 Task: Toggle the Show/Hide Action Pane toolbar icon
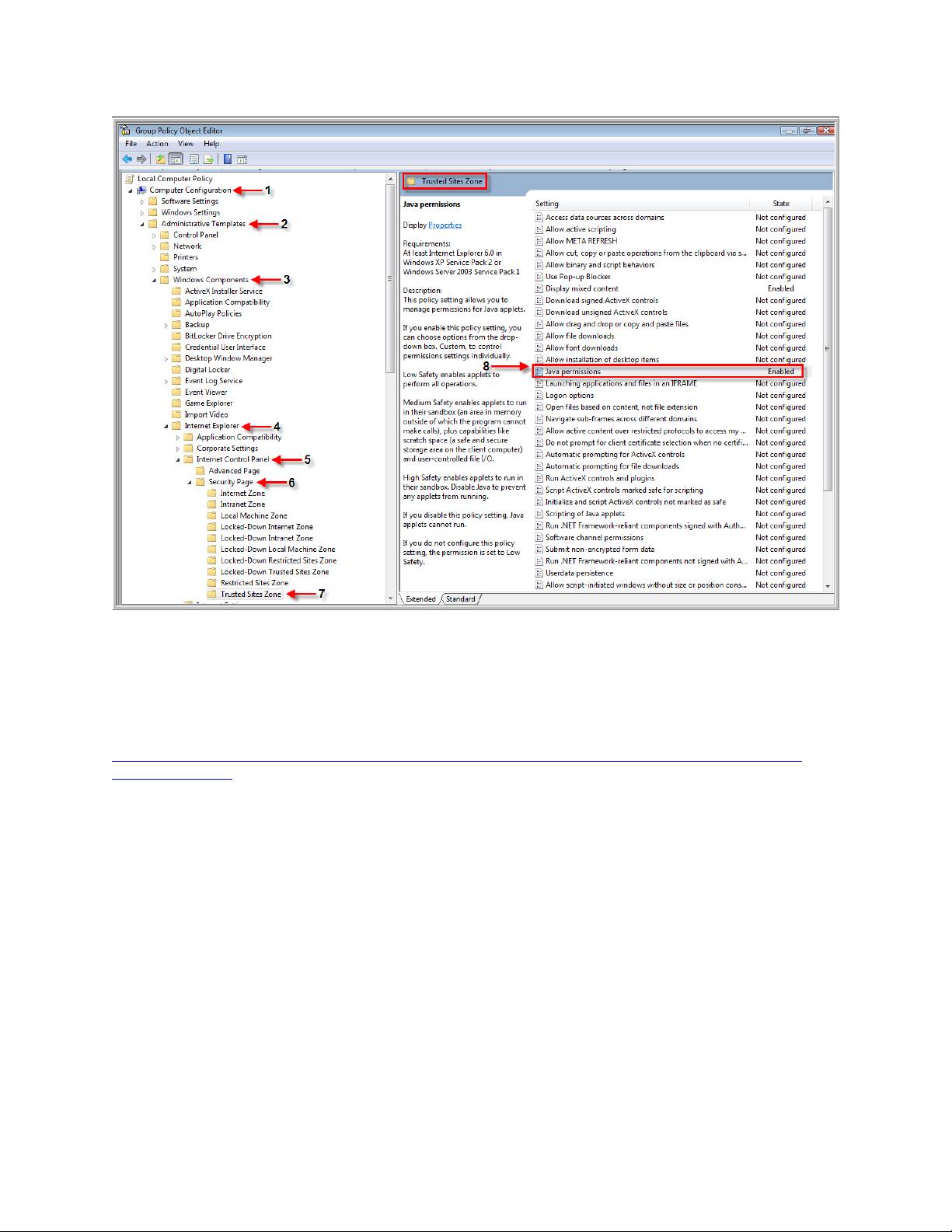click(242, 159)
